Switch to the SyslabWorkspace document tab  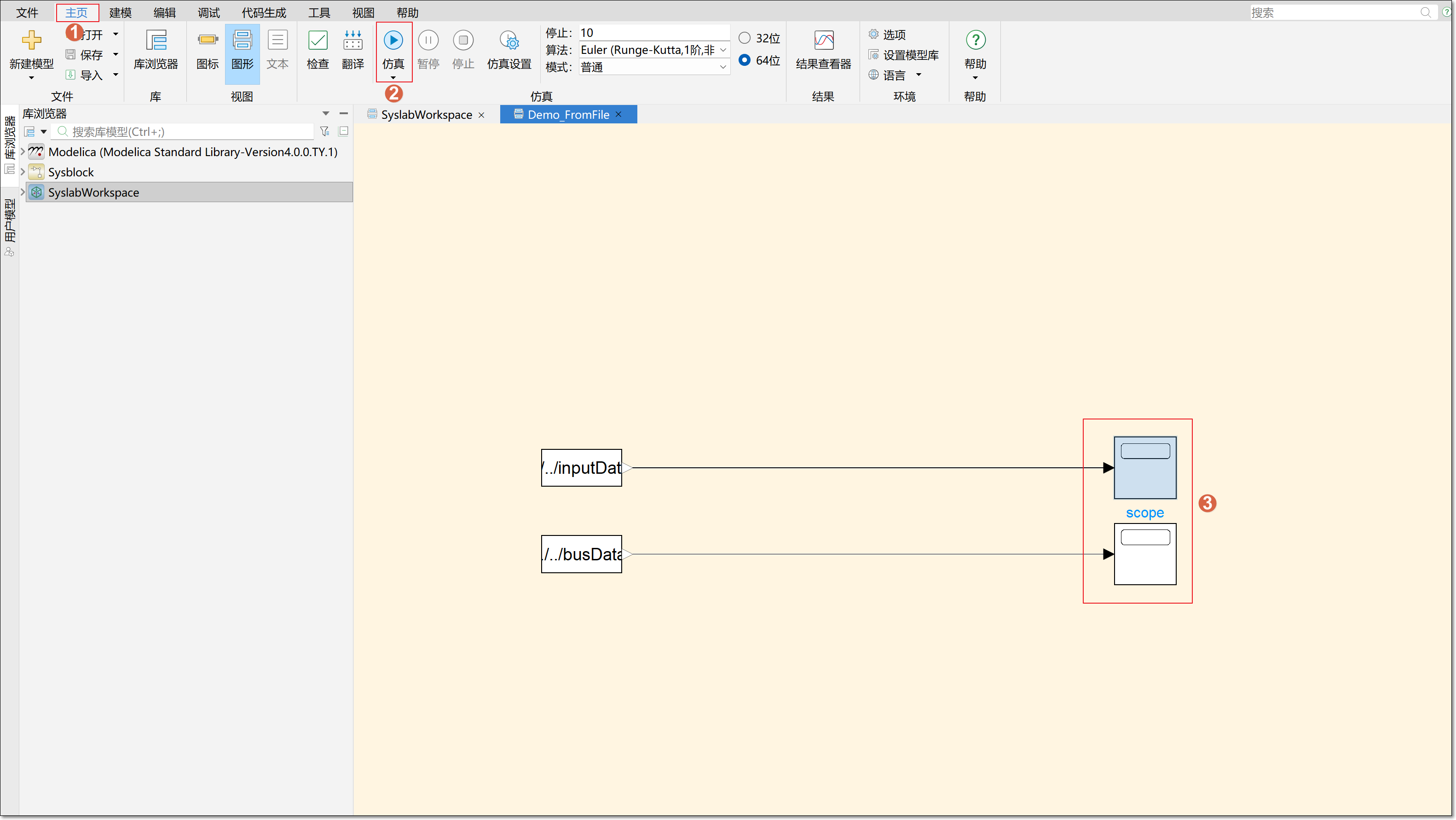(x=426, y=115)
